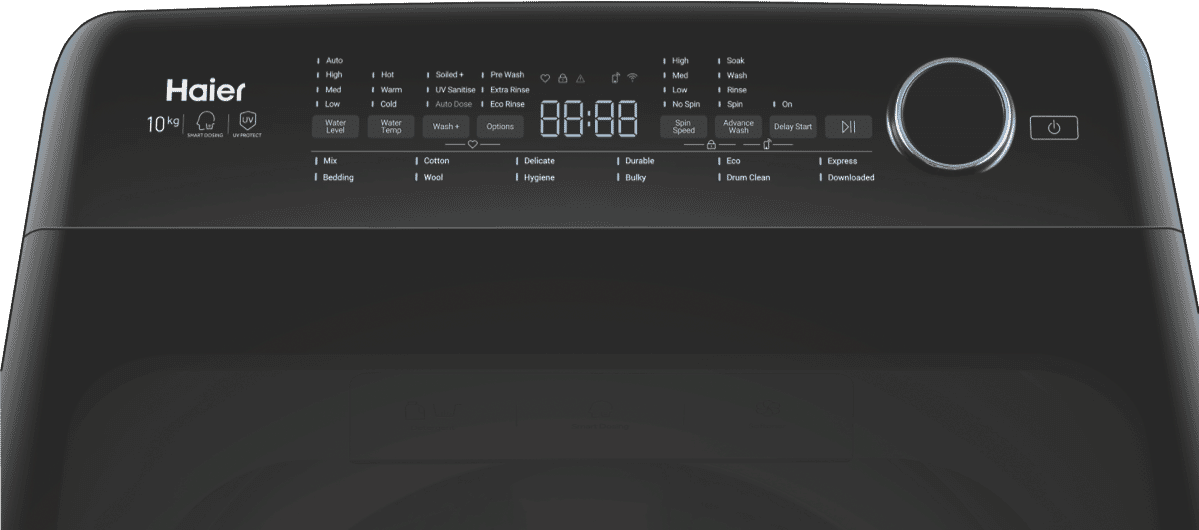Tap the lock icon in status display
The width and height of the screenshot is (1199, 530).
point(563,78)
